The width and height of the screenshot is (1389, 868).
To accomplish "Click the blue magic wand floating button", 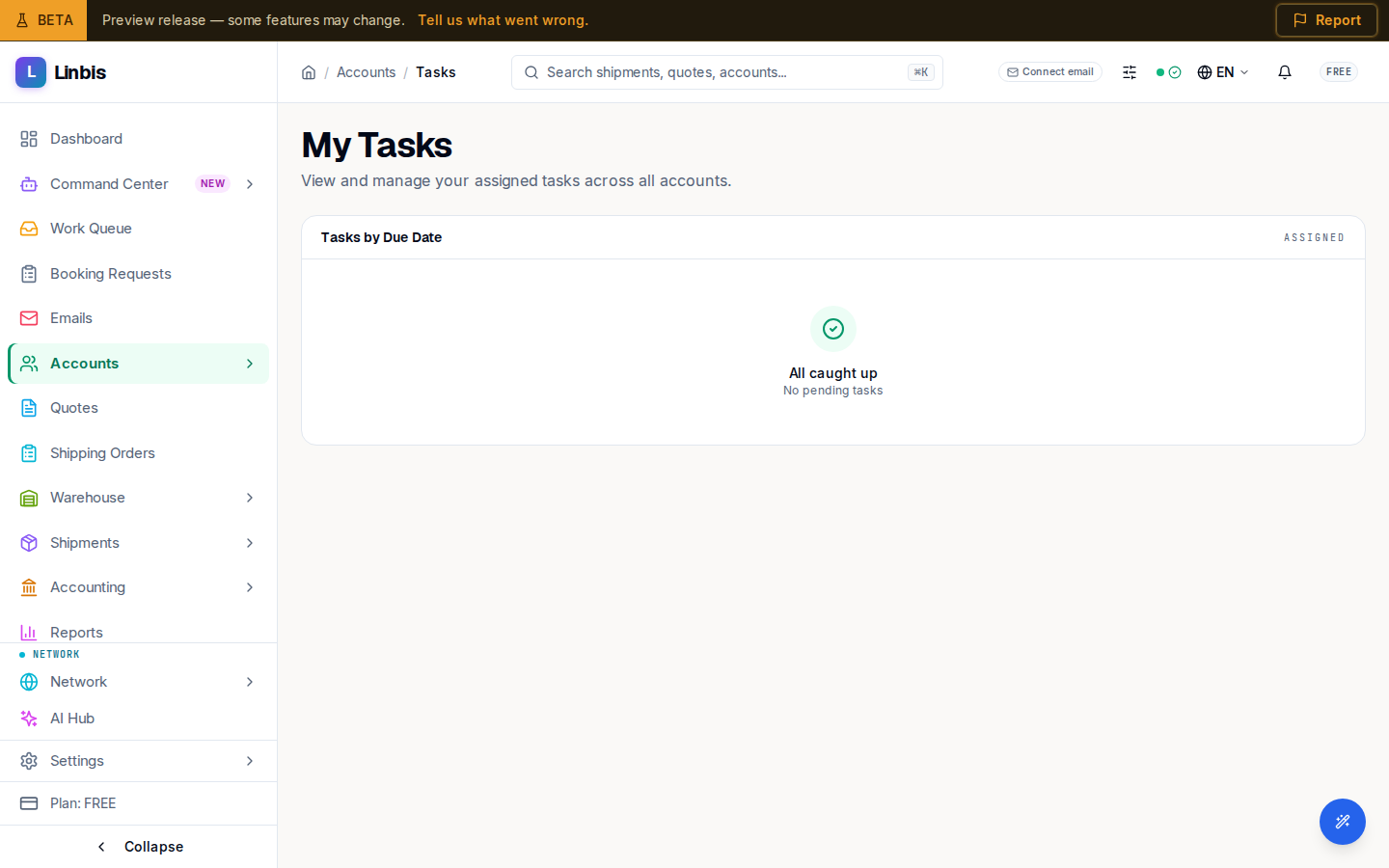I will tap(1343, 822).
